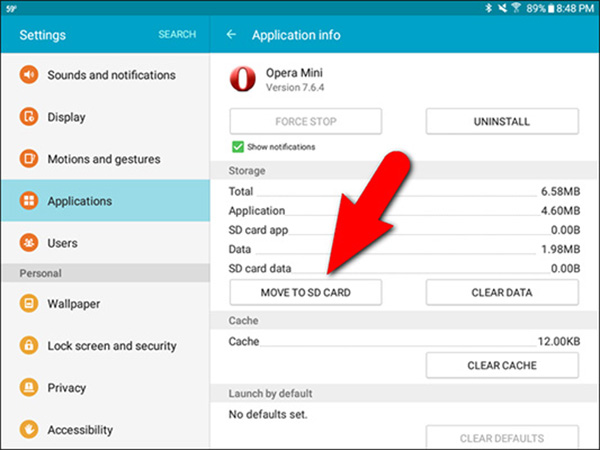Open Users settings

coord(105,243)
